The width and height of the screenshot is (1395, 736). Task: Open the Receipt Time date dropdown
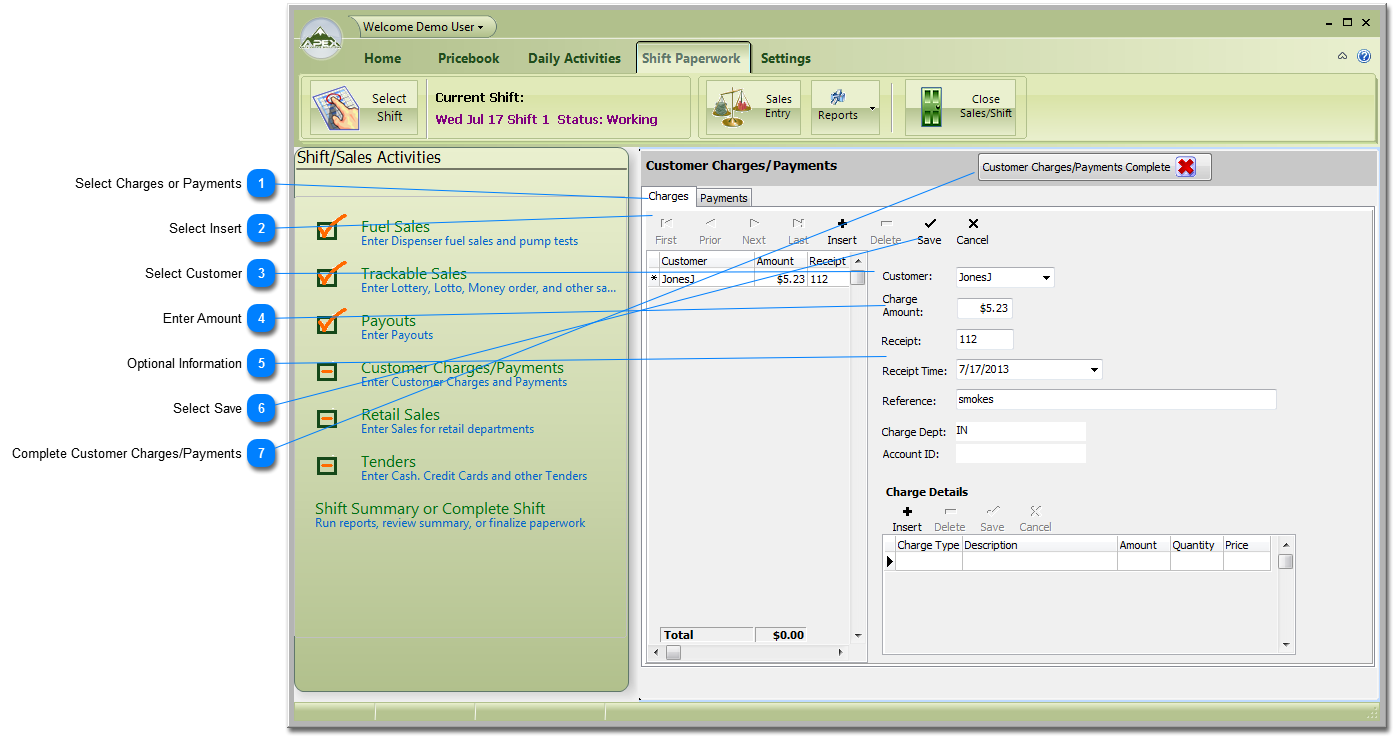pos(1094,370)
